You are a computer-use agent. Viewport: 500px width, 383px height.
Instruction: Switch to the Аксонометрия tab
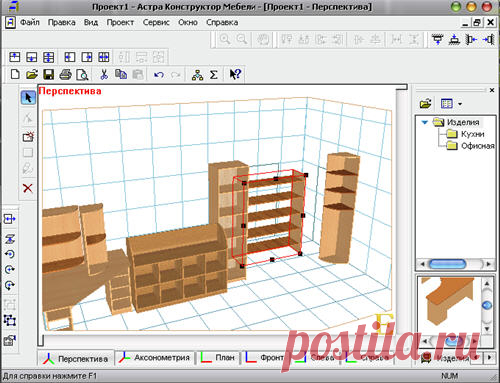155,358
